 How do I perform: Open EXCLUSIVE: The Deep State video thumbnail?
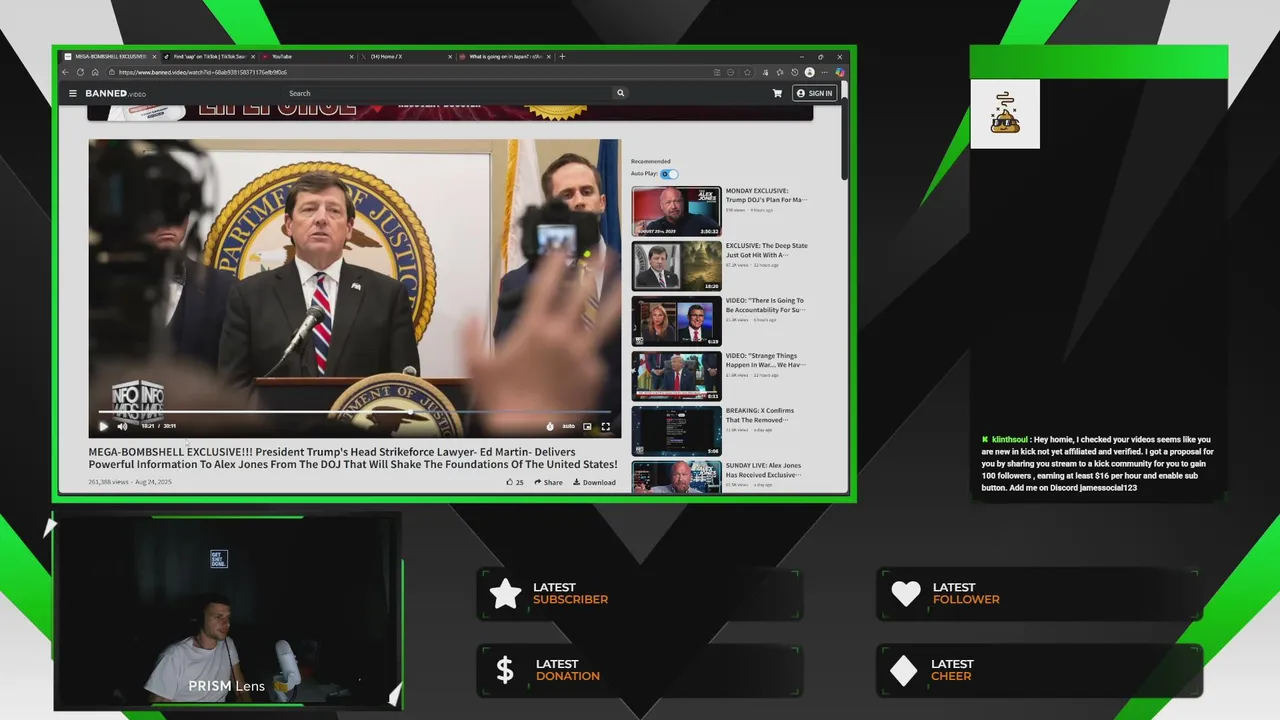coord(676,266)
